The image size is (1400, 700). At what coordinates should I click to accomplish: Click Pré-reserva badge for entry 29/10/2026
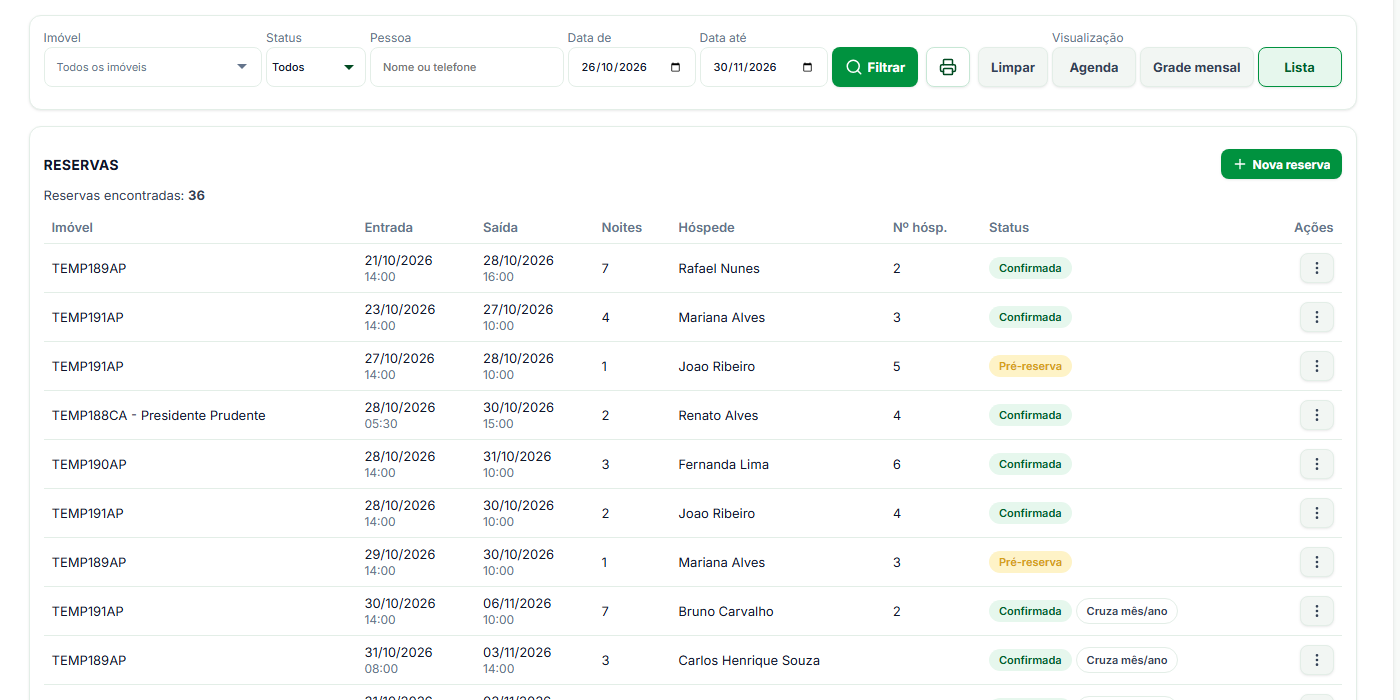[x=1030, y=562]
